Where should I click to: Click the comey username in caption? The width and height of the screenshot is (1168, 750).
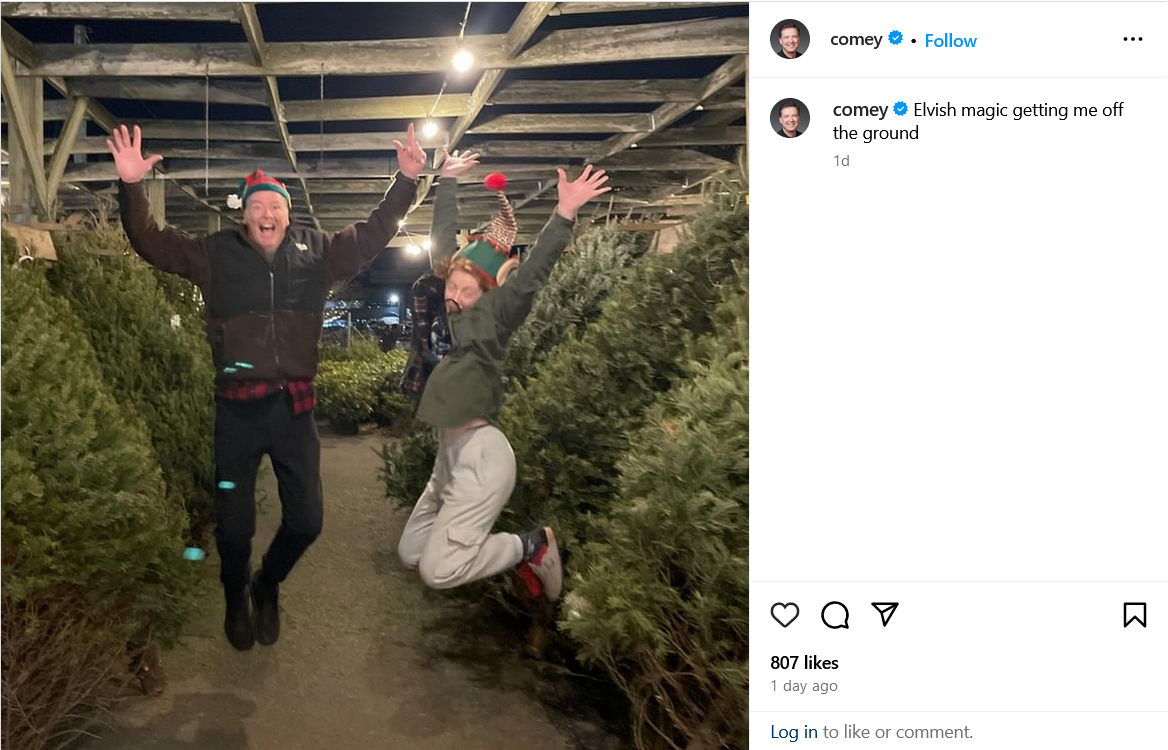pos(860,110)
